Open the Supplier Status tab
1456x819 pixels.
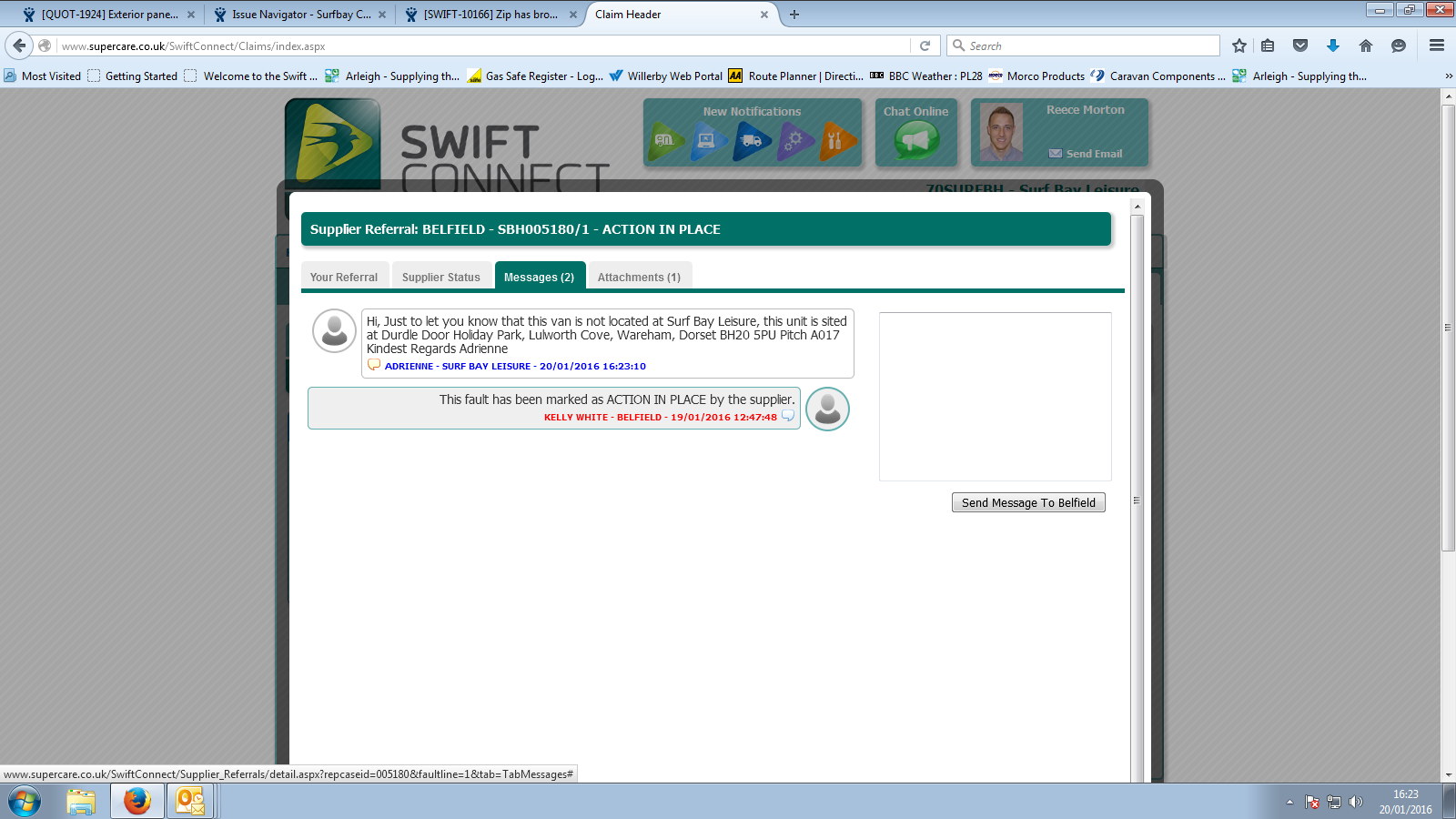coord(441,277)
